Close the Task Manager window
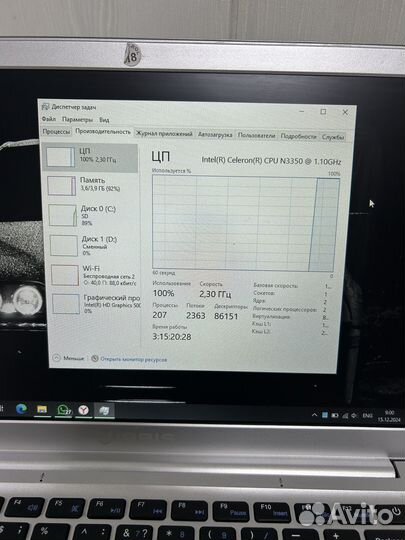Image resolution: width=405 pixels, height=540 pixels. click(x=345, y=112)
